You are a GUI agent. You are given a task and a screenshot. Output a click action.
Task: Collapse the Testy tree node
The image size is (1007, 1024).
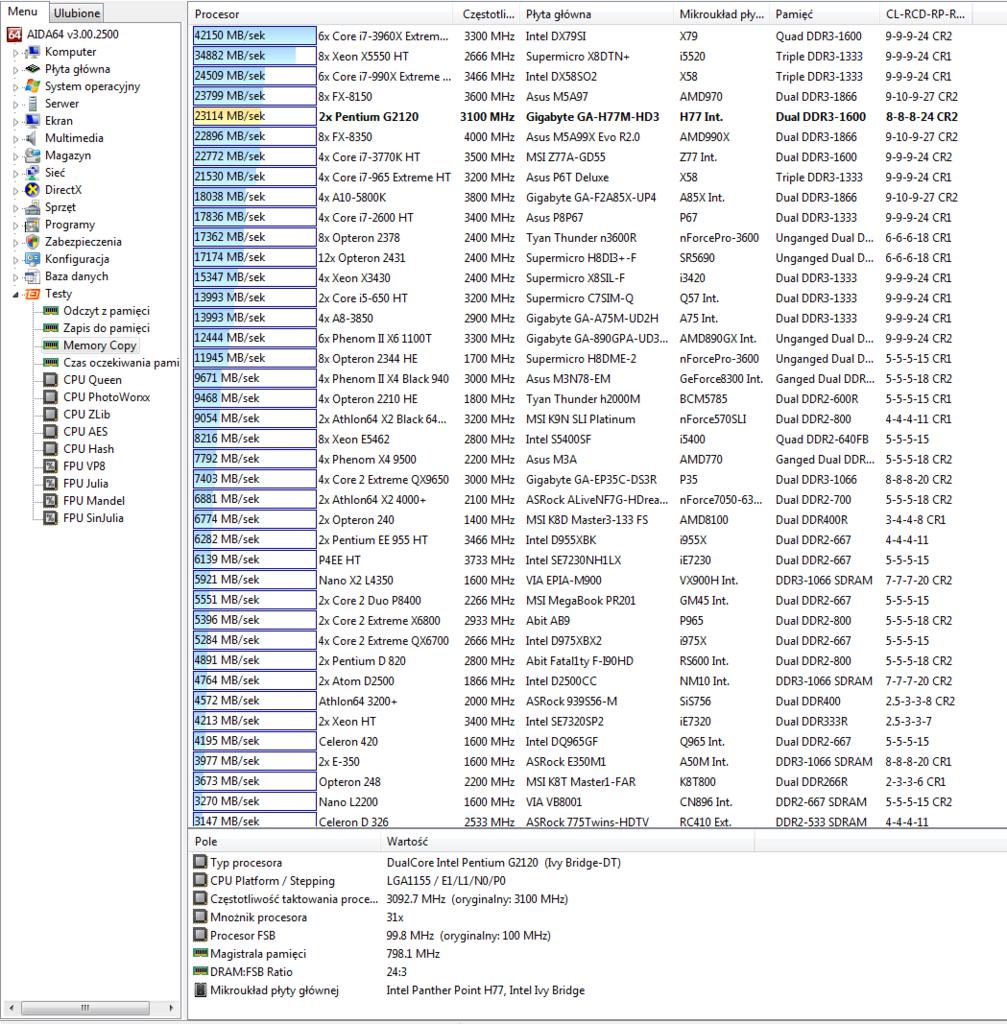click(16, 295)
